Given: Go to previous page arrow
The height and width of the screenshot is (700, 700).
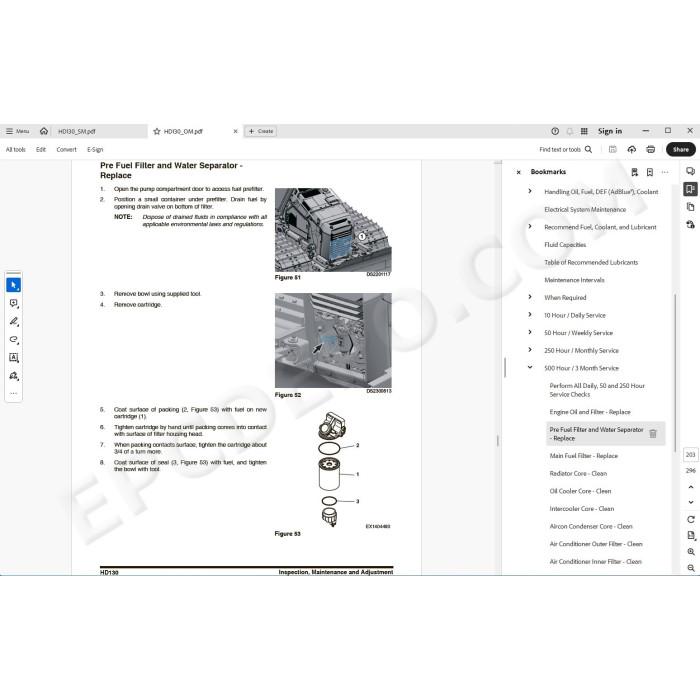Looking at the screenshot, I should tap(691, 487).
